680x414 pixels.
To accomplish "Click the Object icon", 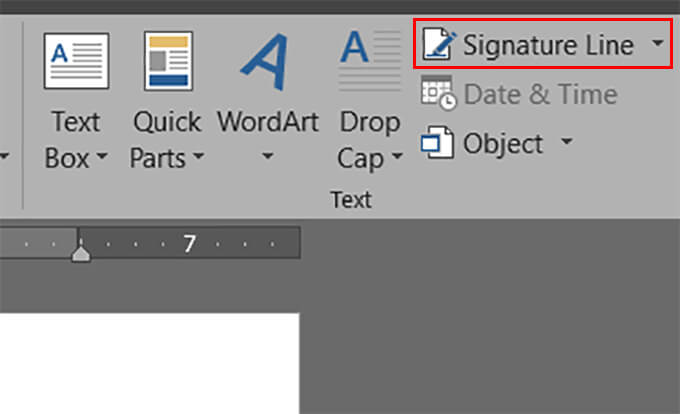I will (437, 143).
